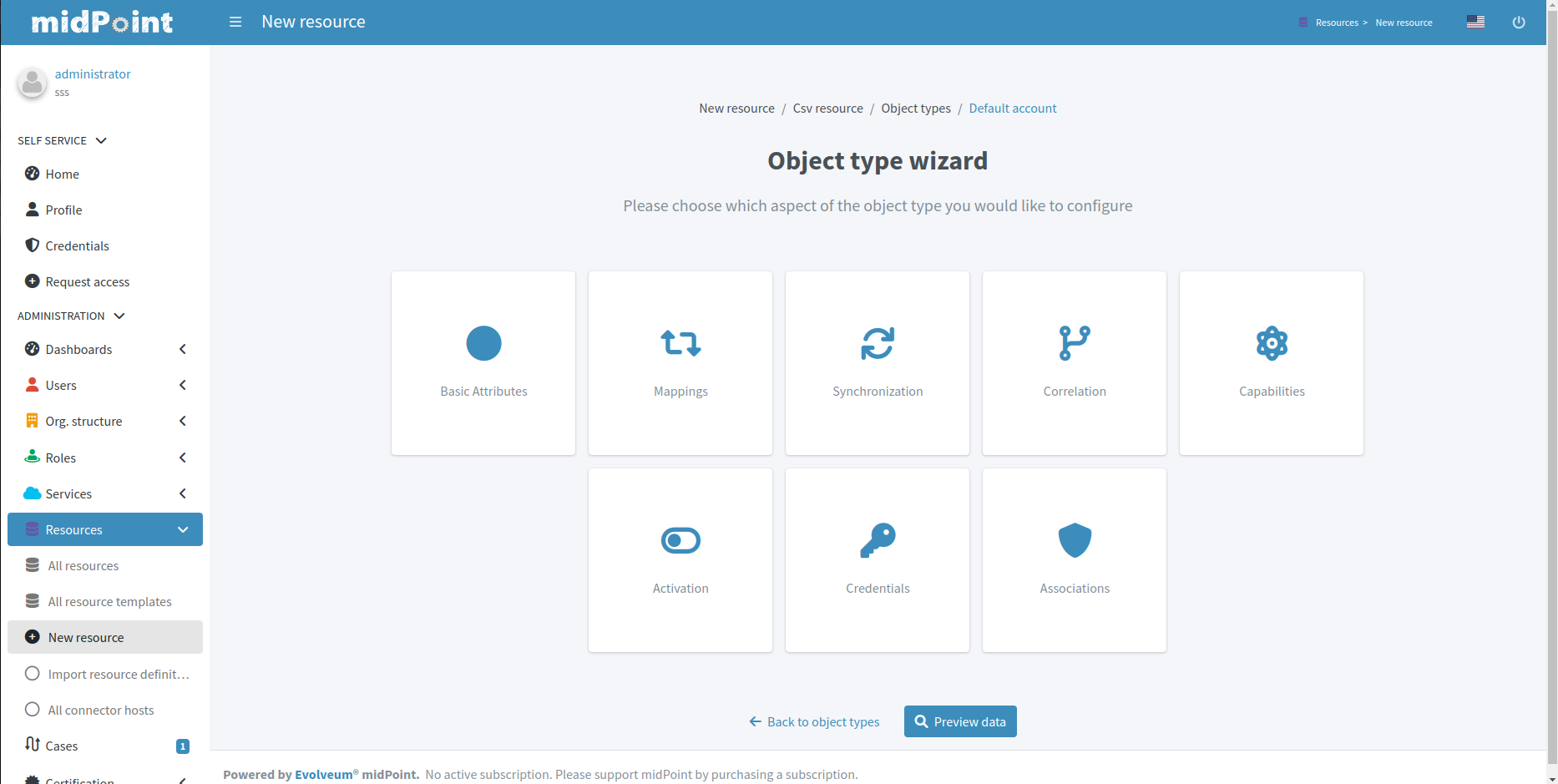Click the power logout icon

(x=1520, y=22)
